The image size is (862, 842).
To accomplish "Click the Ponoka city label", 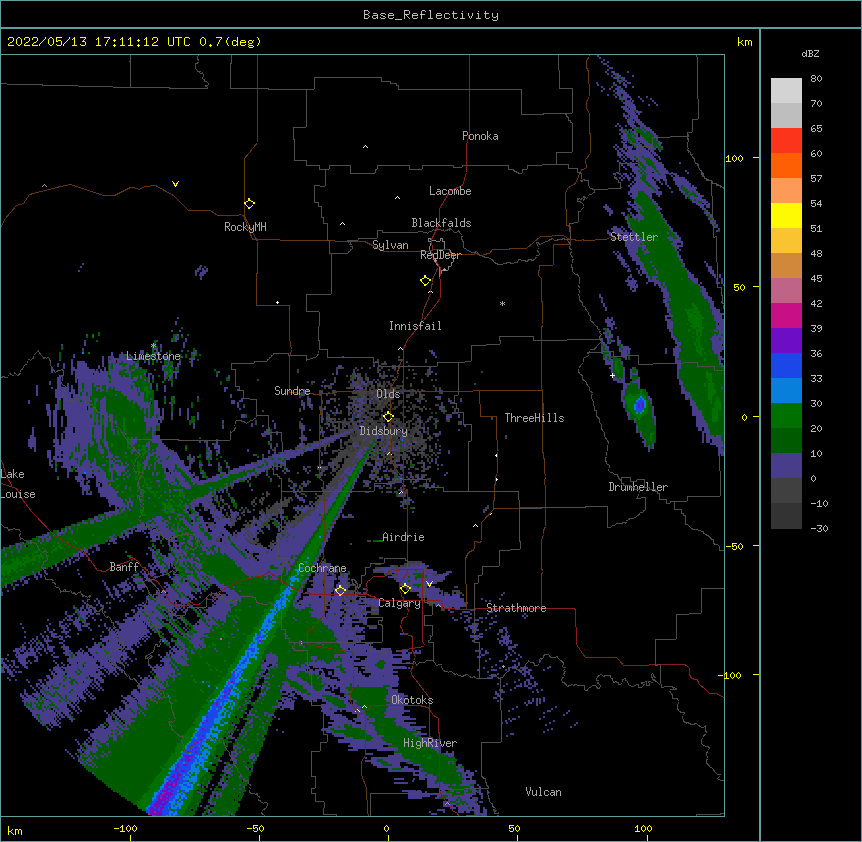I will (480, 136).
